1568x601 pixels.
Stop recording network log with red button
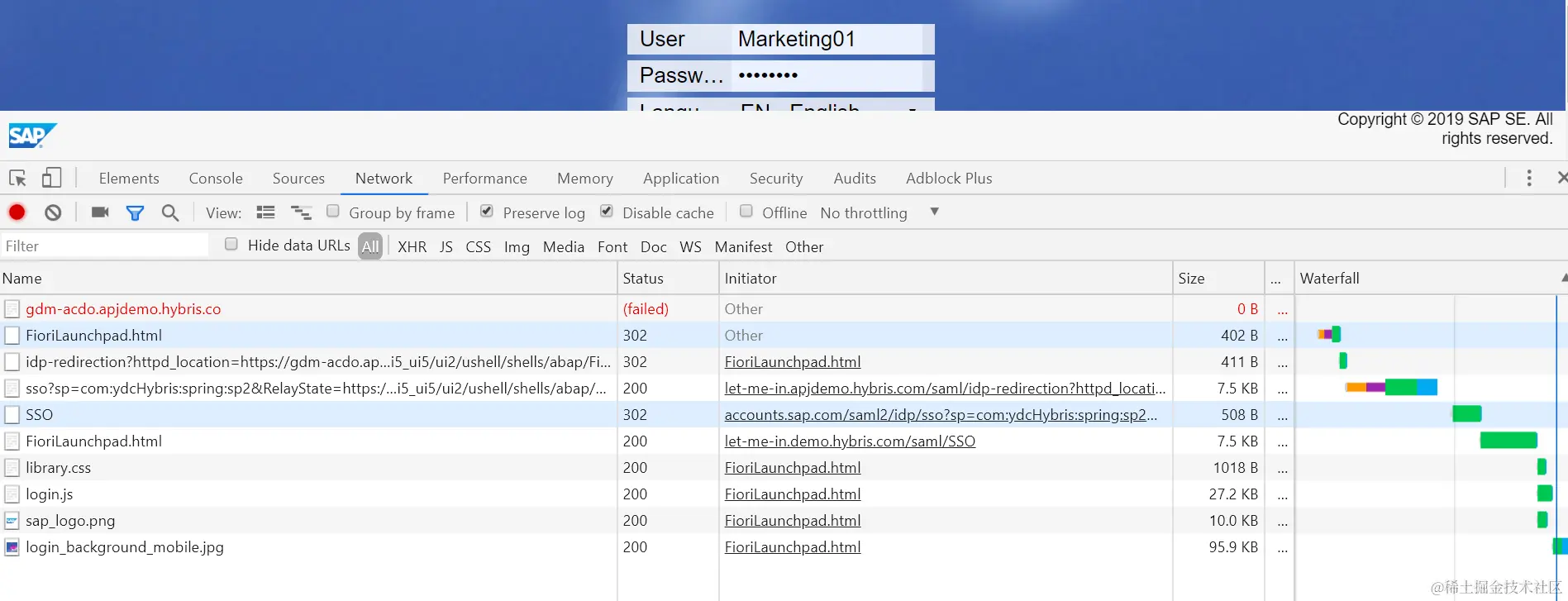tap(17, 212)
